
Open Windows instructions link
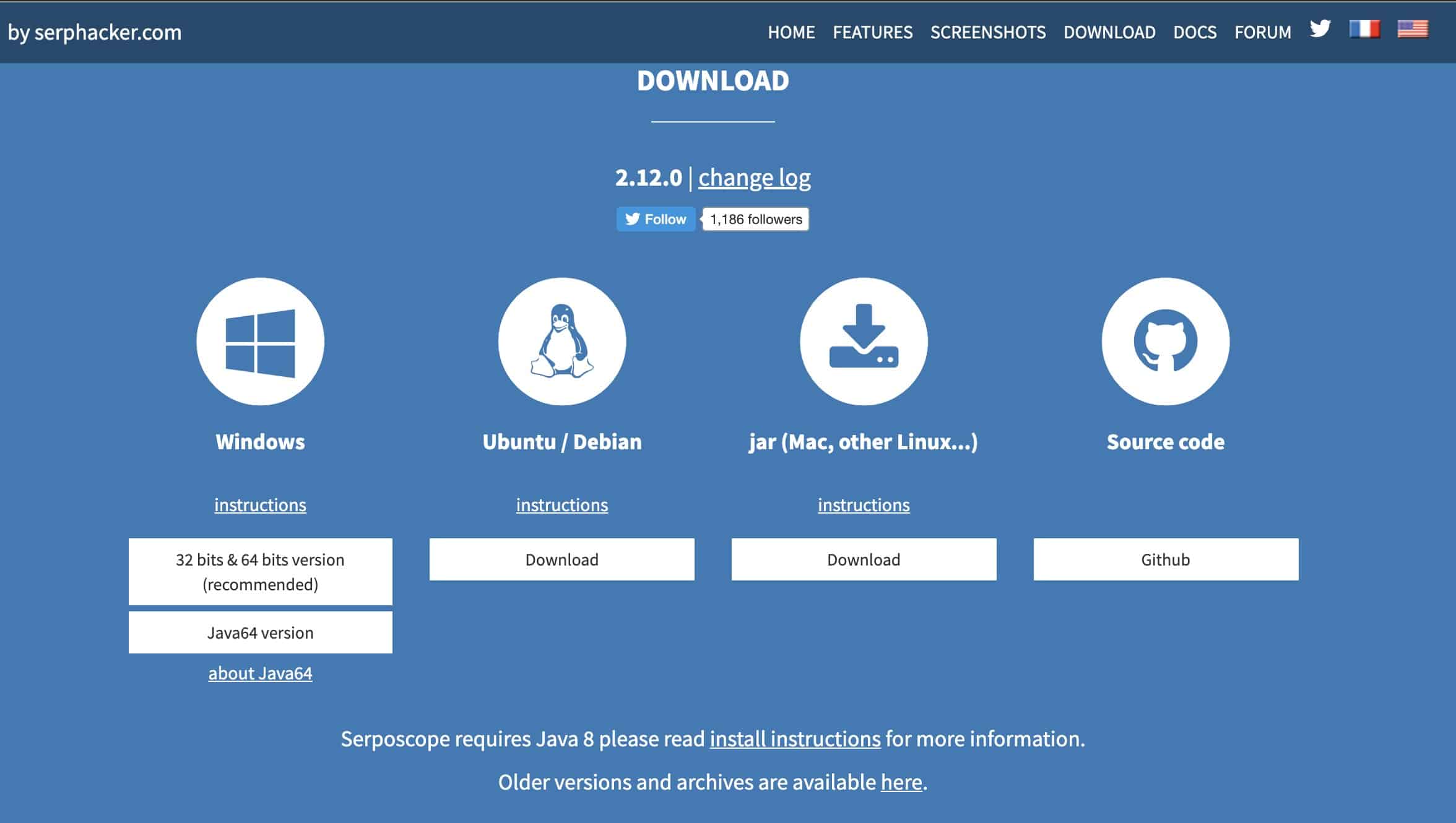[260, 505]
